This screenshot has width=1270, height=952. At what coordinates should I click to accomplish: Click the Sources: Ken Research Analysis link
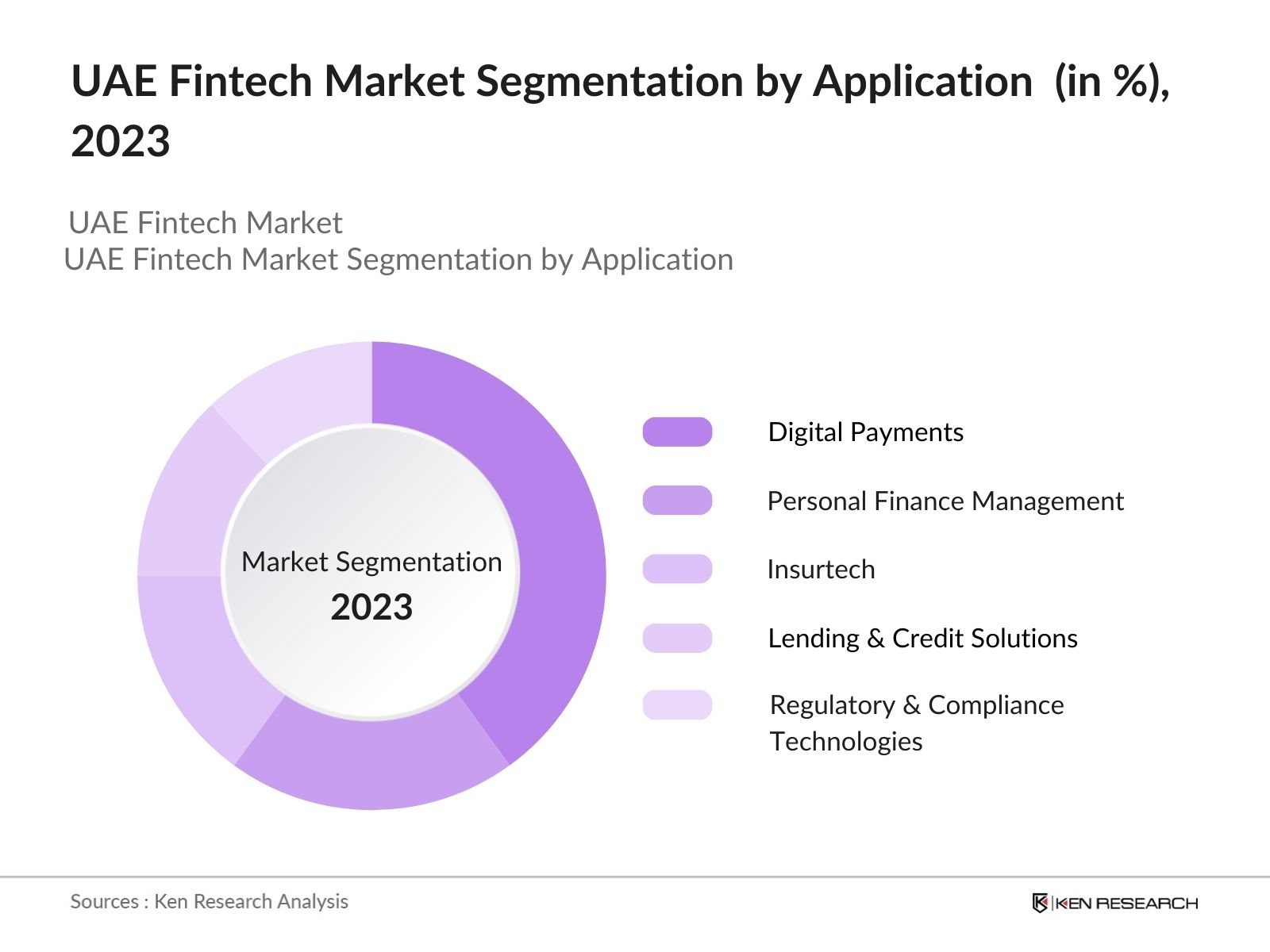(210, 902)
